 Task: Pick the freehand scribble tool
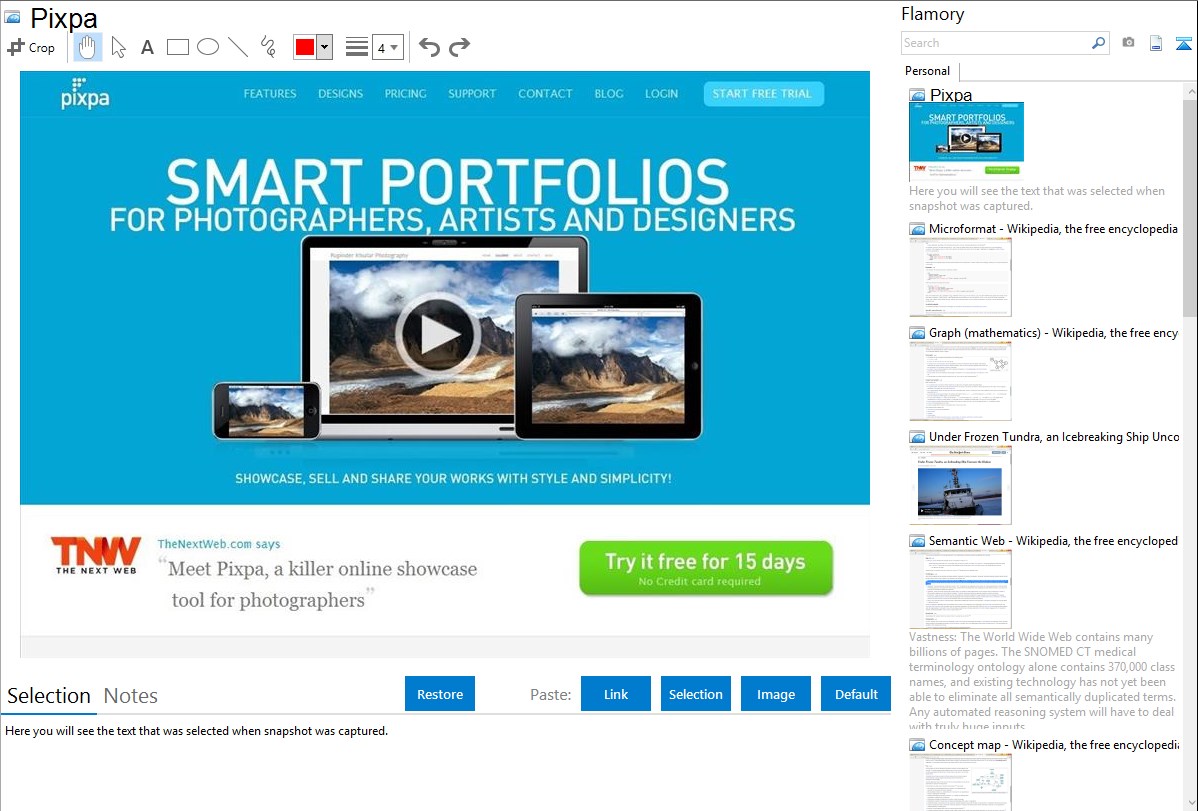pyautogui.click(x=268, y=47)
